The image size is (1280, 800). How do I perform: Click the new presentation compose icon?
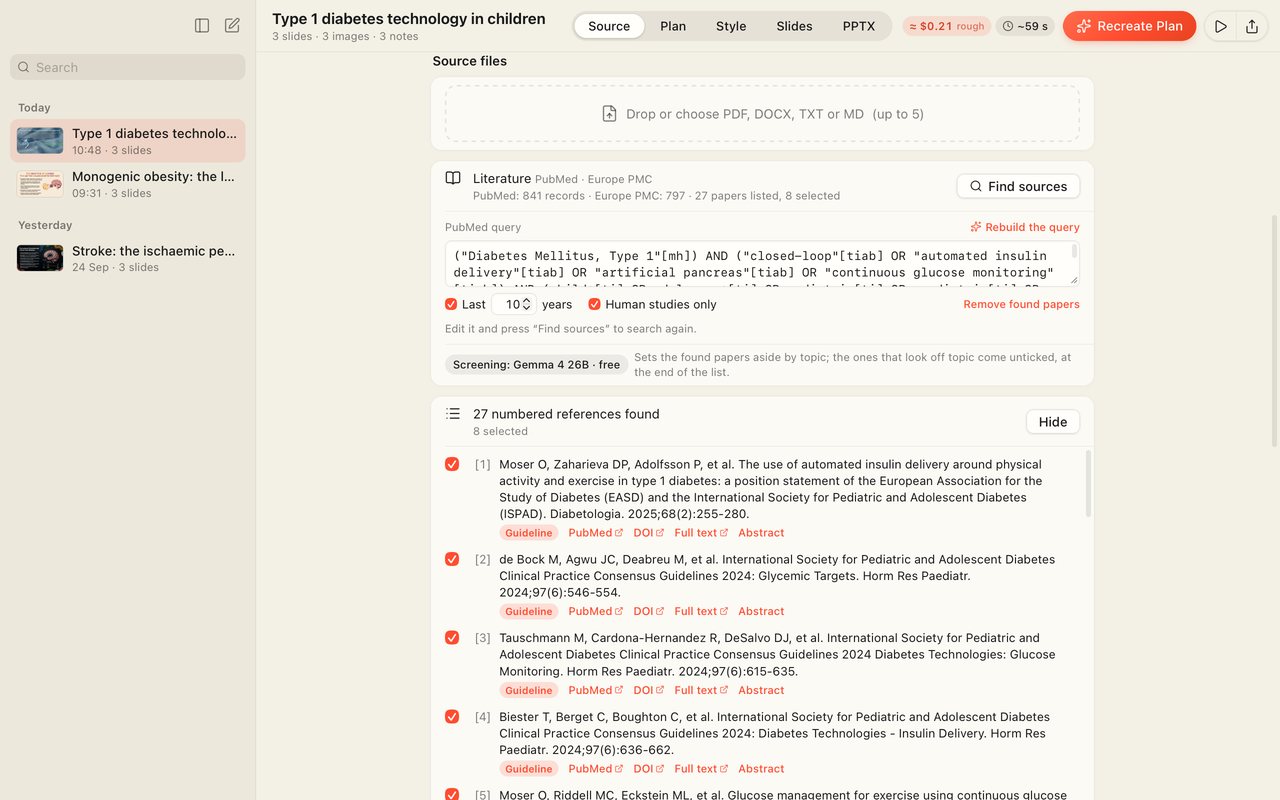[232, 26]
